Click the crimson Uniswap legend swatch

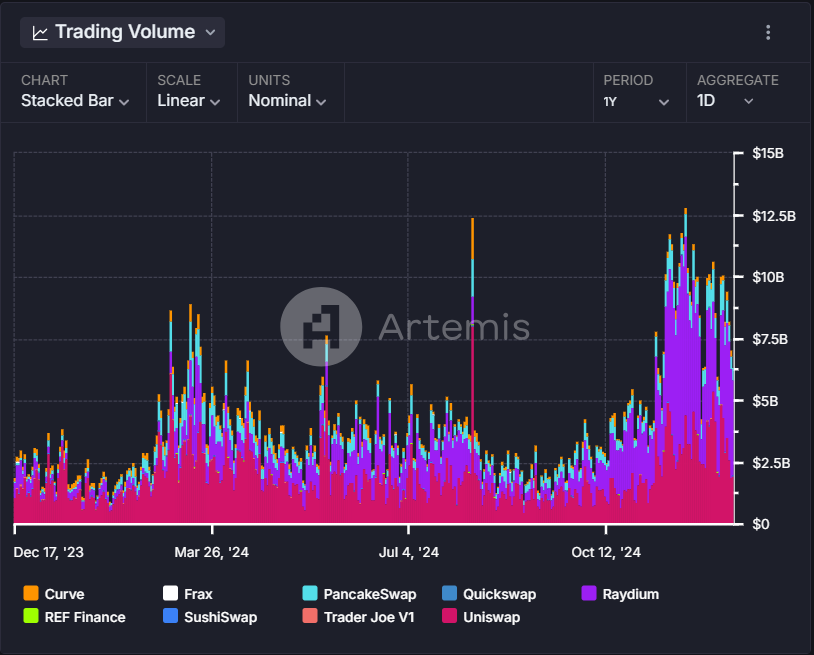(x=450, y=616)
